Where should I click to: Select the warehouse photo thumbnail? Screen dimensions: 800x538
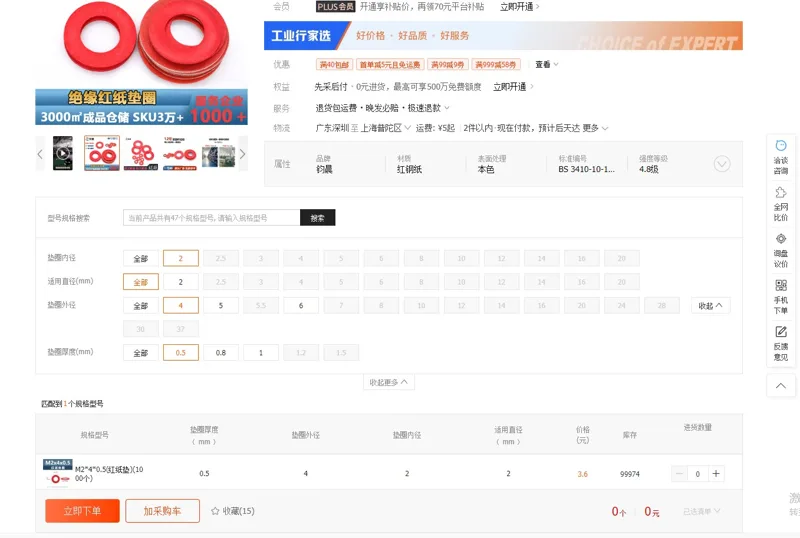(219, 153)
